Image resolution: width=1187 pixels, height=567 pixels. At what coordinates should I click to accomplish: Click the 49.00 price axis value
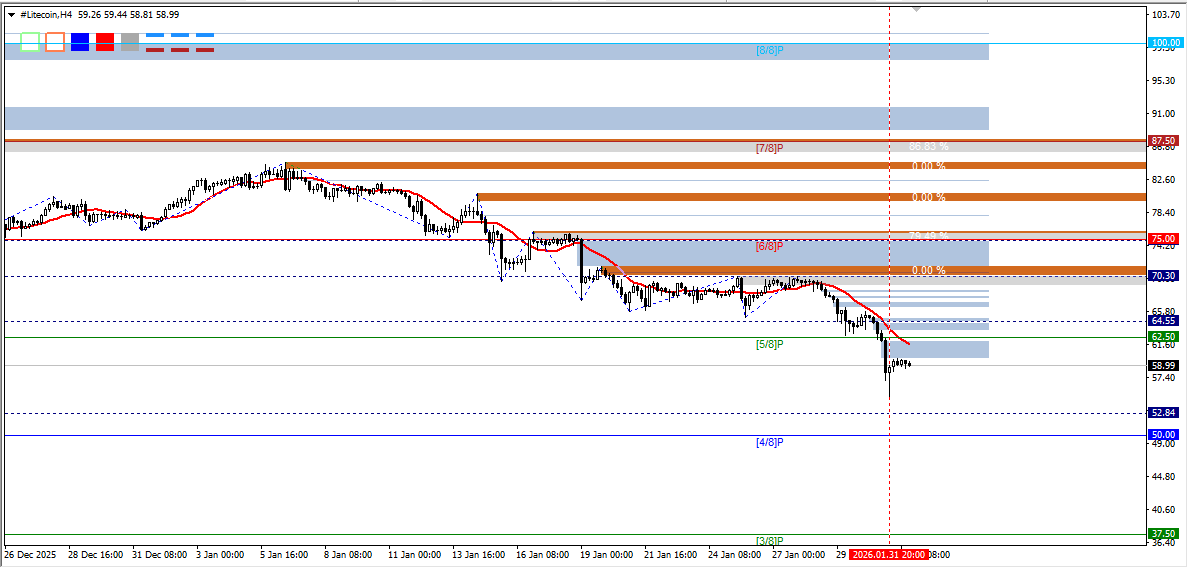point(1164,444)
